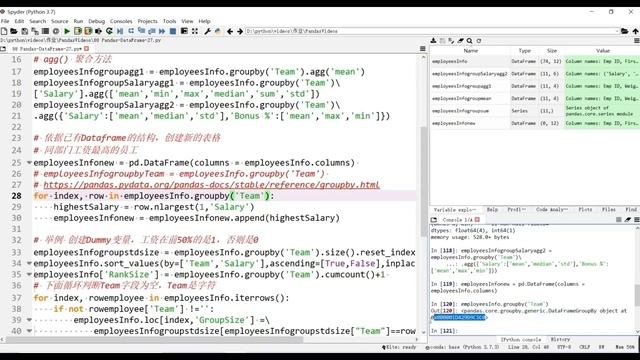Viewport: 640px width, 360px height.
Task: Click the parent directory up-arrow icon
Action: pyautogui.click(x=636, y=31)
